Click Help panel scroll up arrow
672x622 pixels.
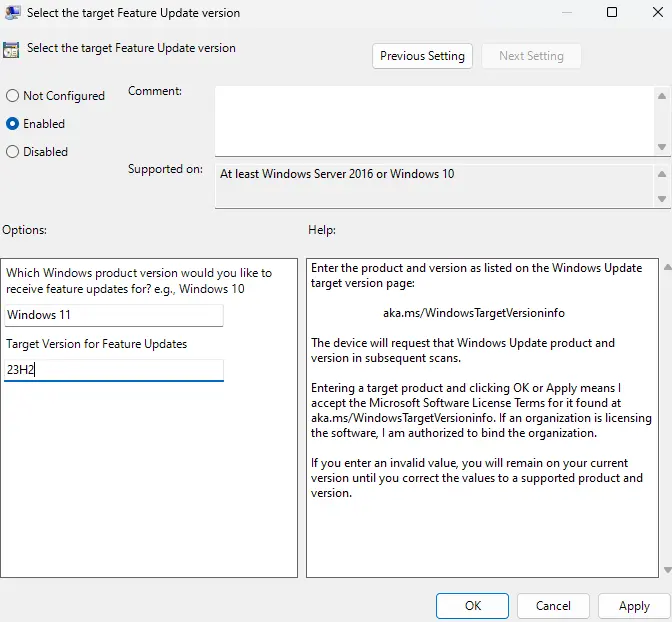click(667, 267)
